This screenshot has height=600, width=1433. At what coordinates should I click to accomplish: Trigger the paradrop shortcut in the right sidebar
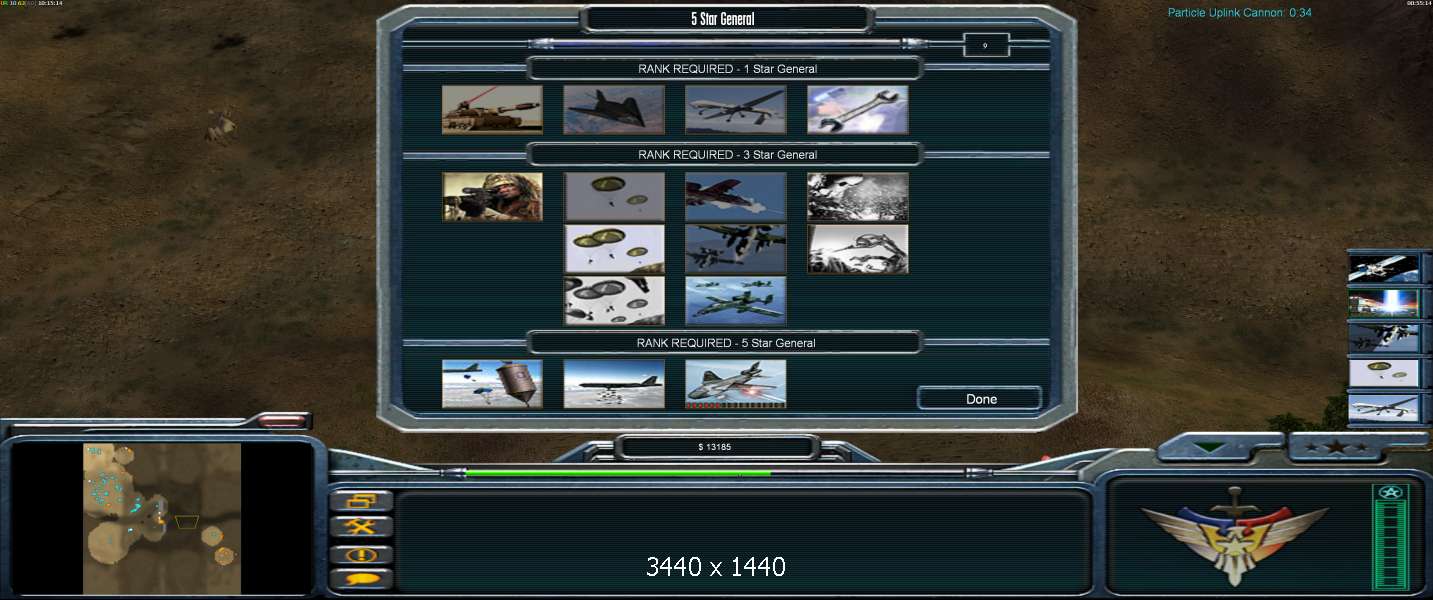click(1384, 373)
